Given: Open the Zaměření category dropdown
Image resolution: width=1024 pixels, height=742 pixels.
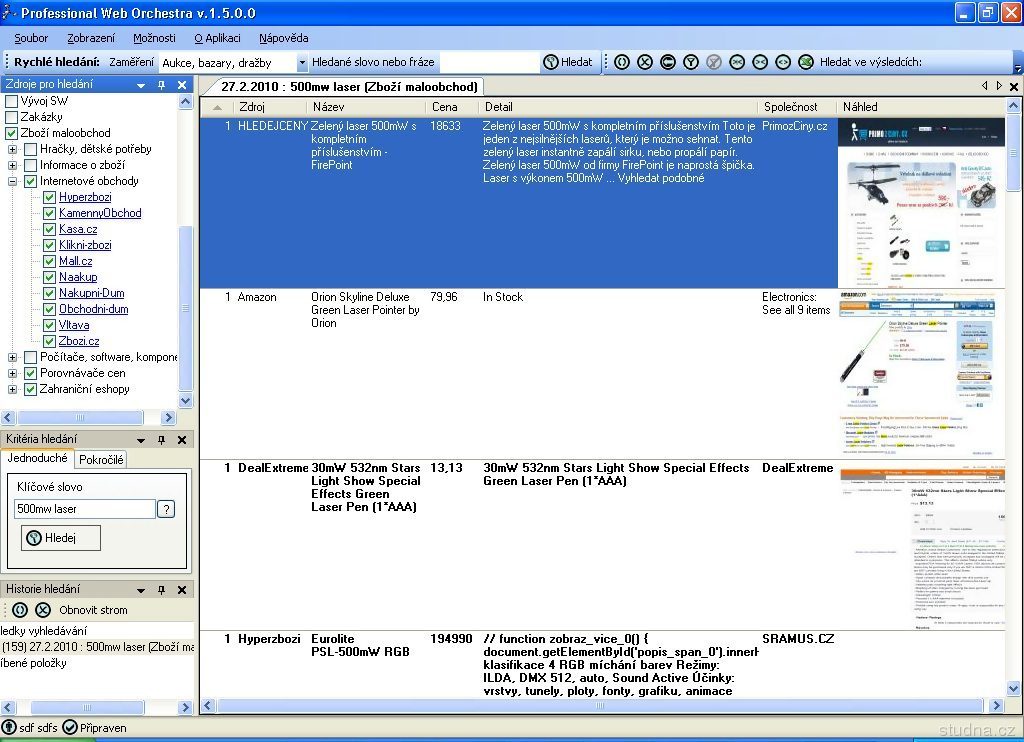Looking at the screenshot, I should click(302, 63).
